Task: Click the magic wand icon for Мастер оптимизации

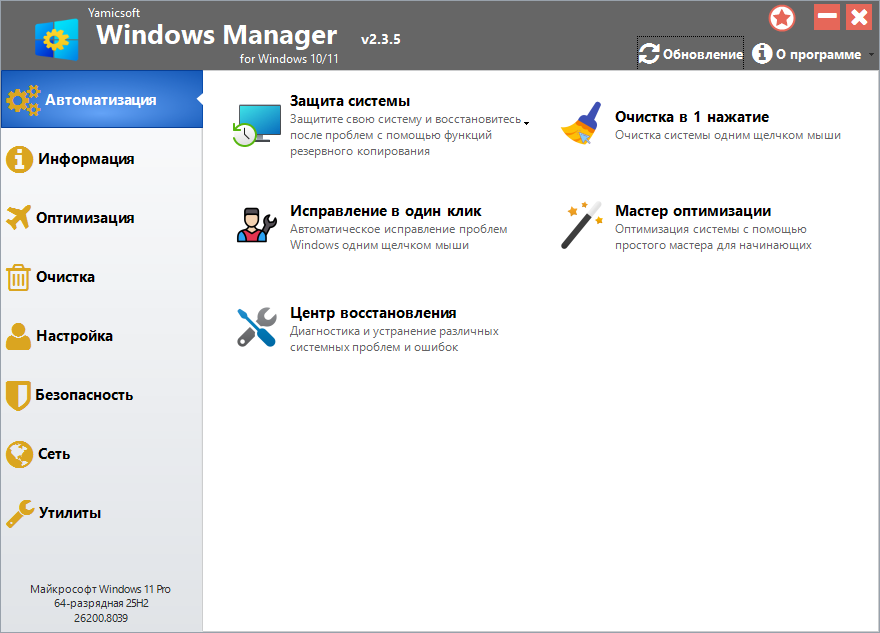Action: 581,225
